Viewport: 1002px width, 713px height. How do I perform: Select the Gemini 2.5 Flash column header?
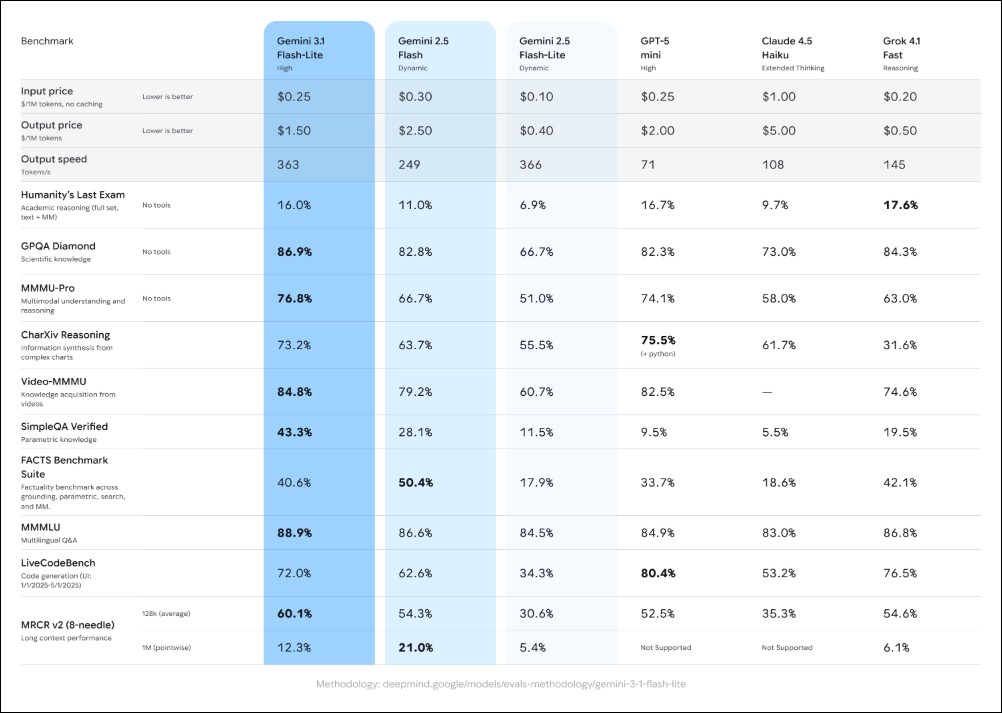(x=420, y=48)
